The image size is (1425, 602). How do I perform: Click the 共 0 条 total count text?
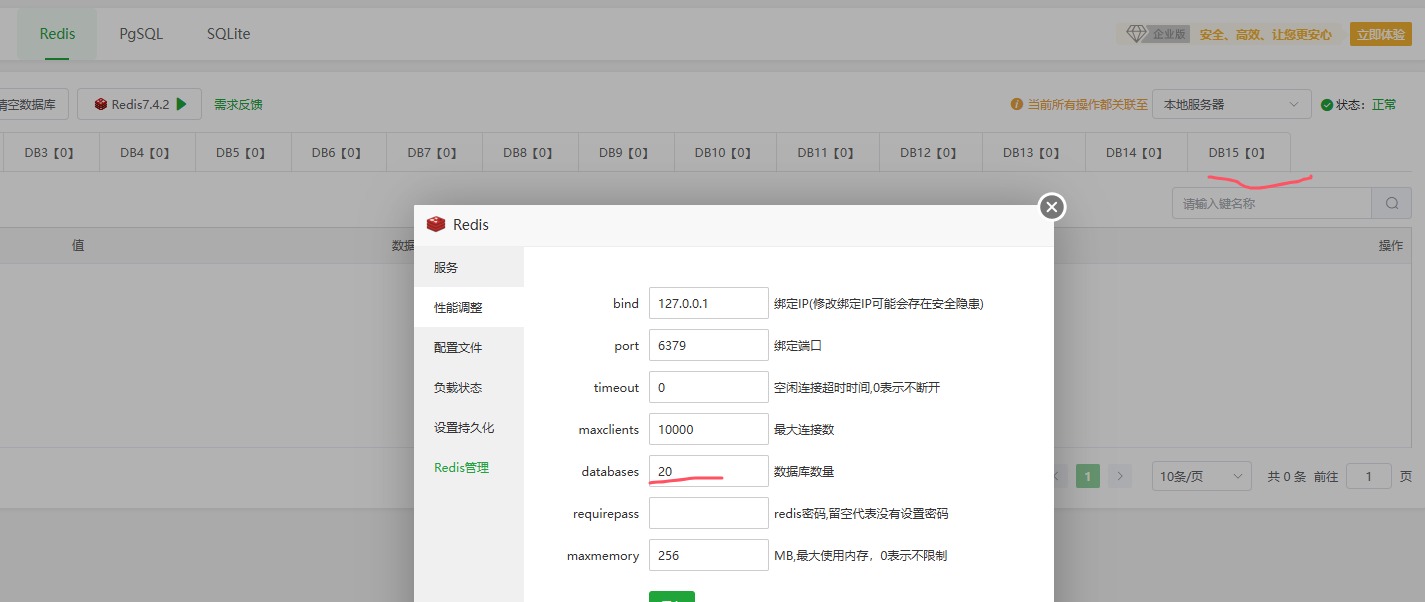tap(1287, 477)
